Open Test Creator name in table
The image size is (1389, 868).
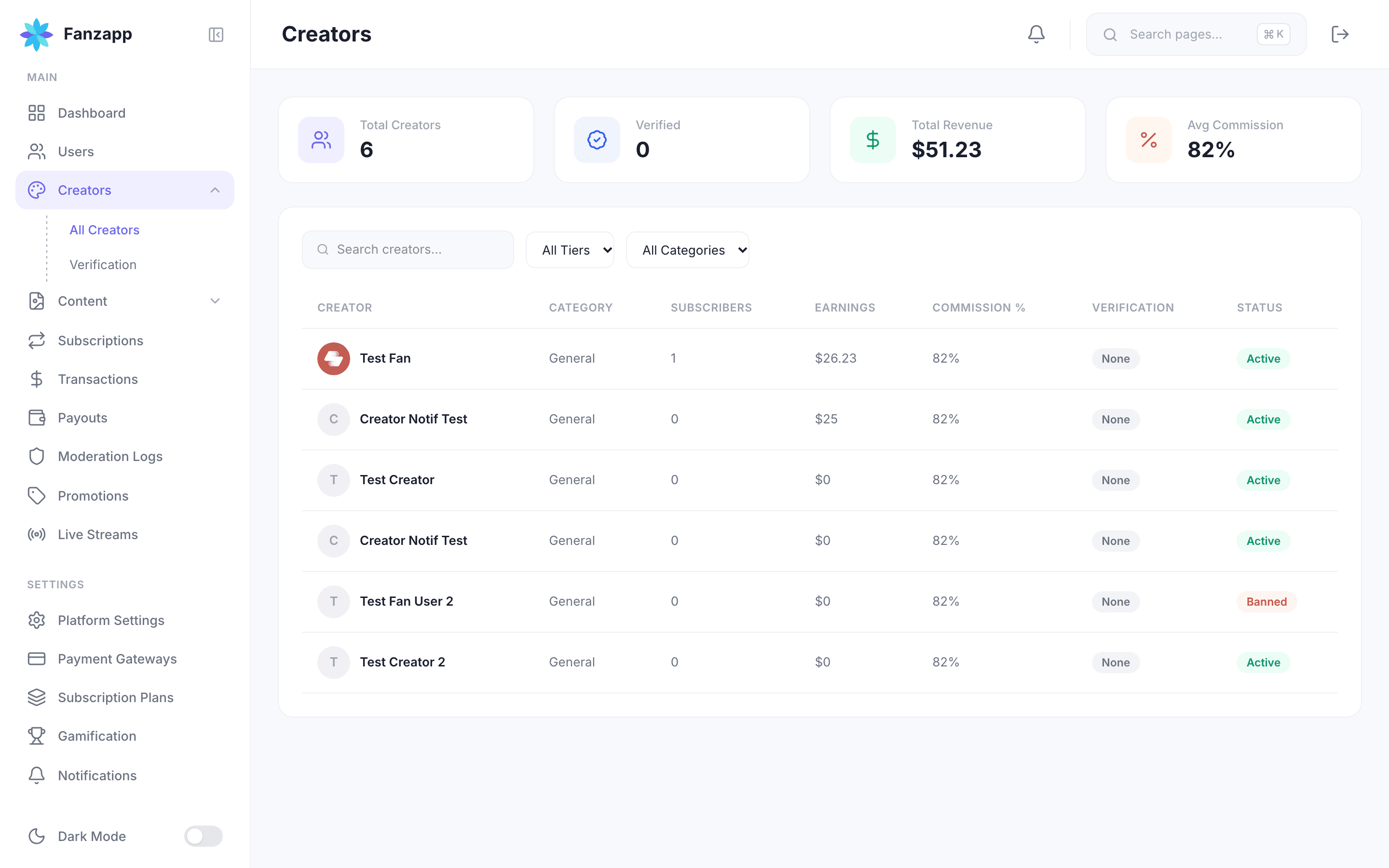point(397,479)
